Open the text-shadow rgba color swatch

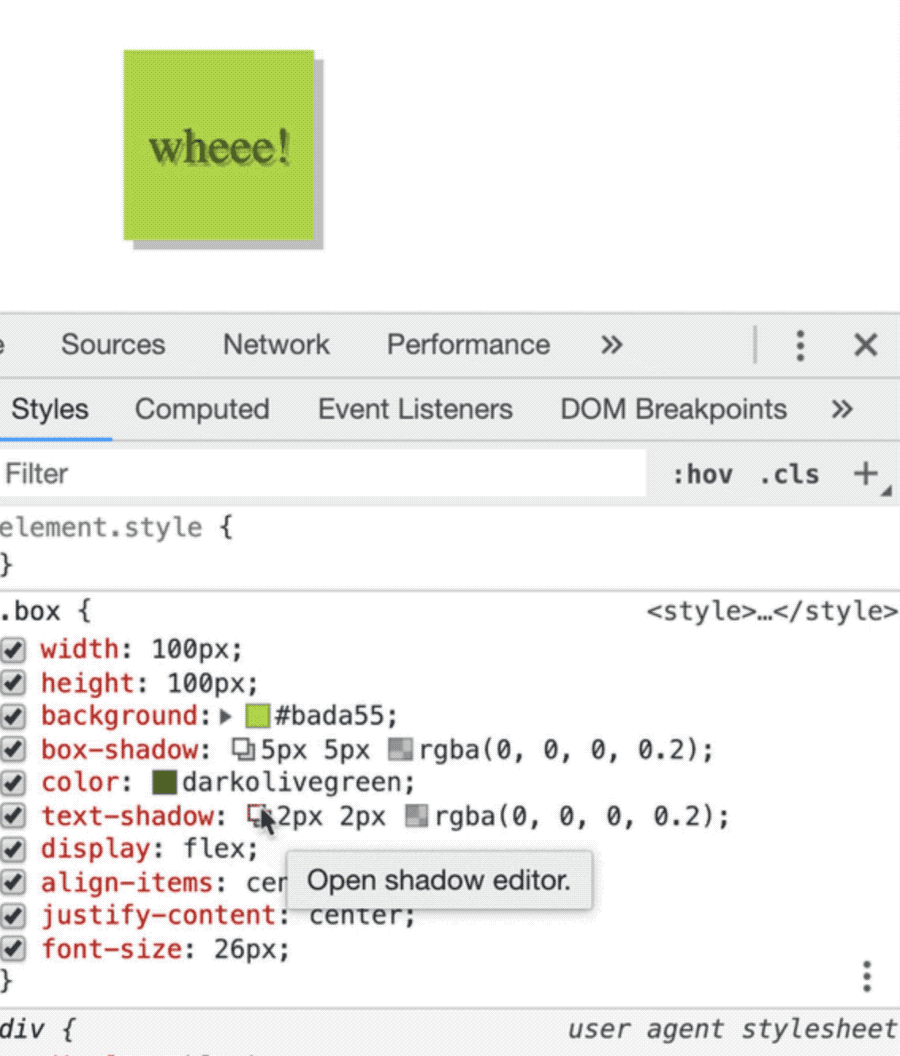[x=417, y=816]
